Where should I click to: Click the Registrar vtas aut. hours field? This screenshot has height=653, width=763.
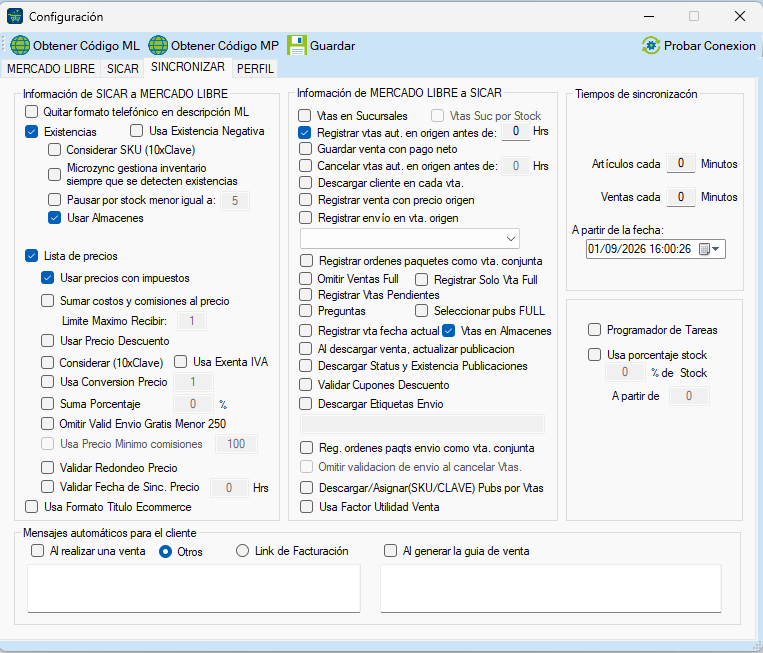tap(515, 131)
